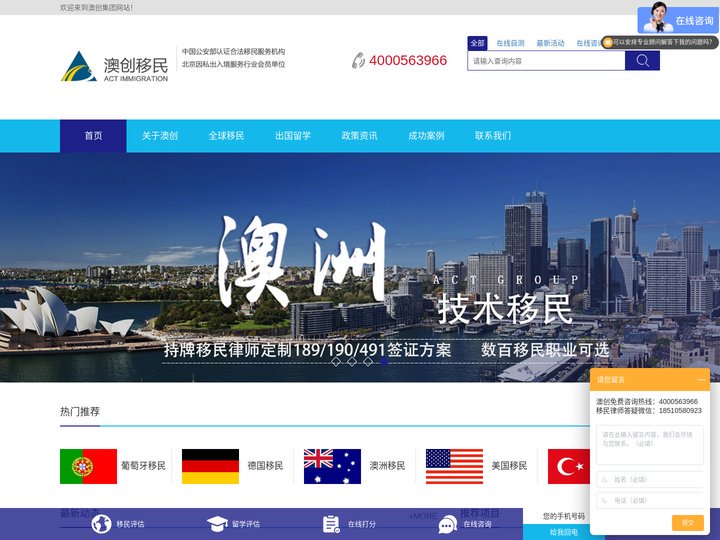Image resolution: width=720 pixels, height=540 pixels.
Task: Click the 移民评估 label in bottom bar
Action: 130,524
